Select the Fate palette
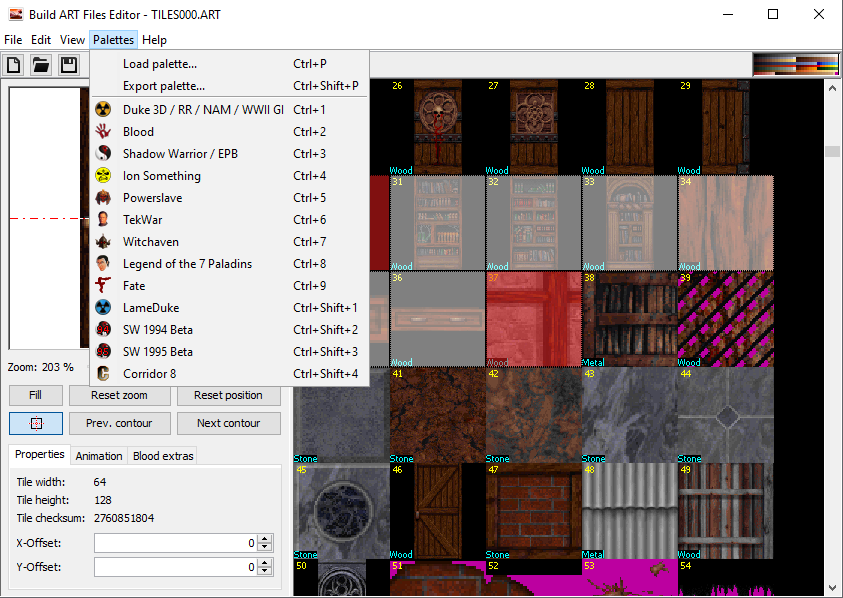Image resolution: width=843 pixels, height=598 pixels. (x=230, y=286)
